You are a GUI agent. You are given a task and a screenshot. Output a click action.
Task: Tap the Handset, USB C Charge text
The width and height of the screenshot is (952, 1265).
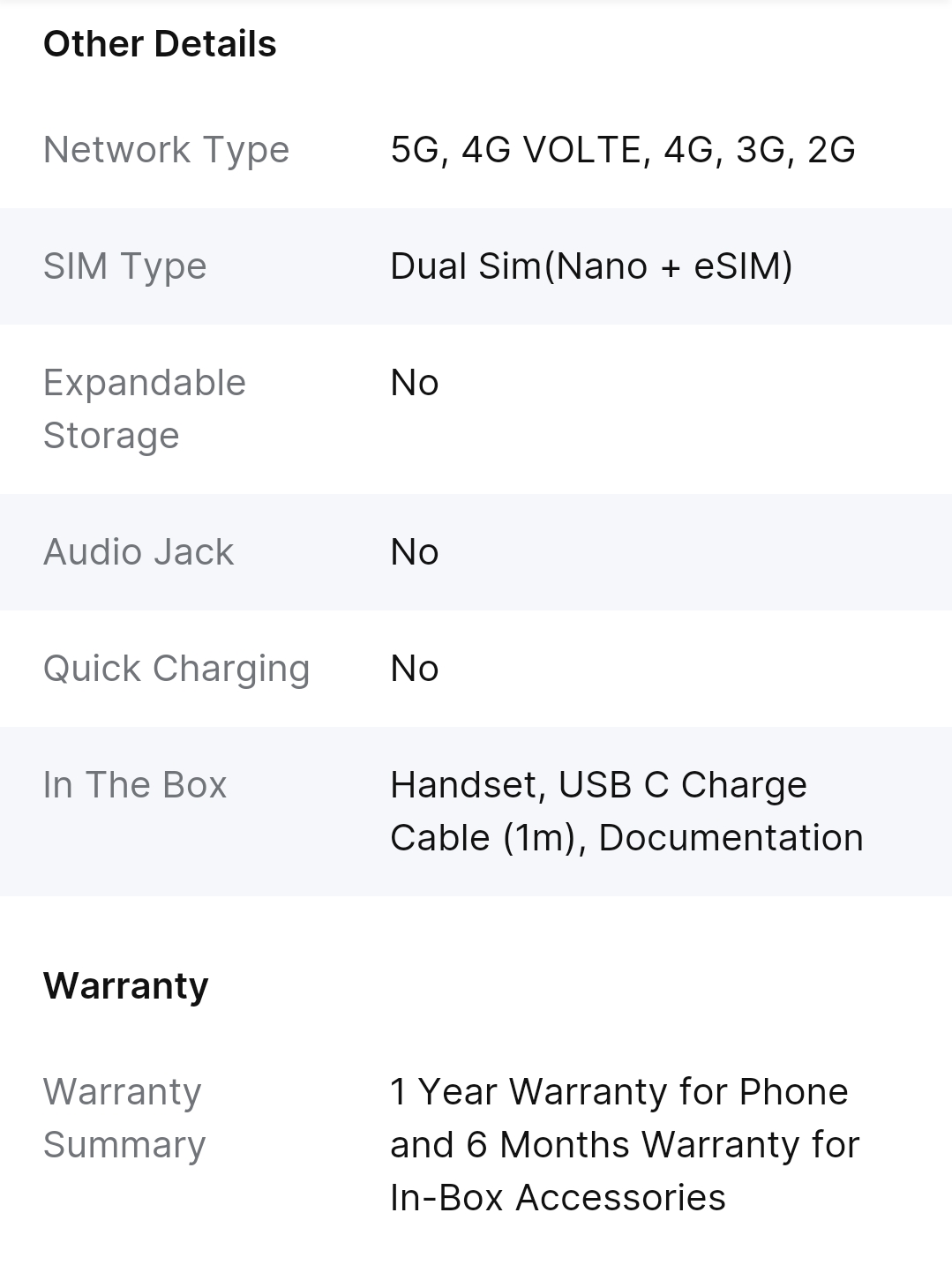coord(598,785)
